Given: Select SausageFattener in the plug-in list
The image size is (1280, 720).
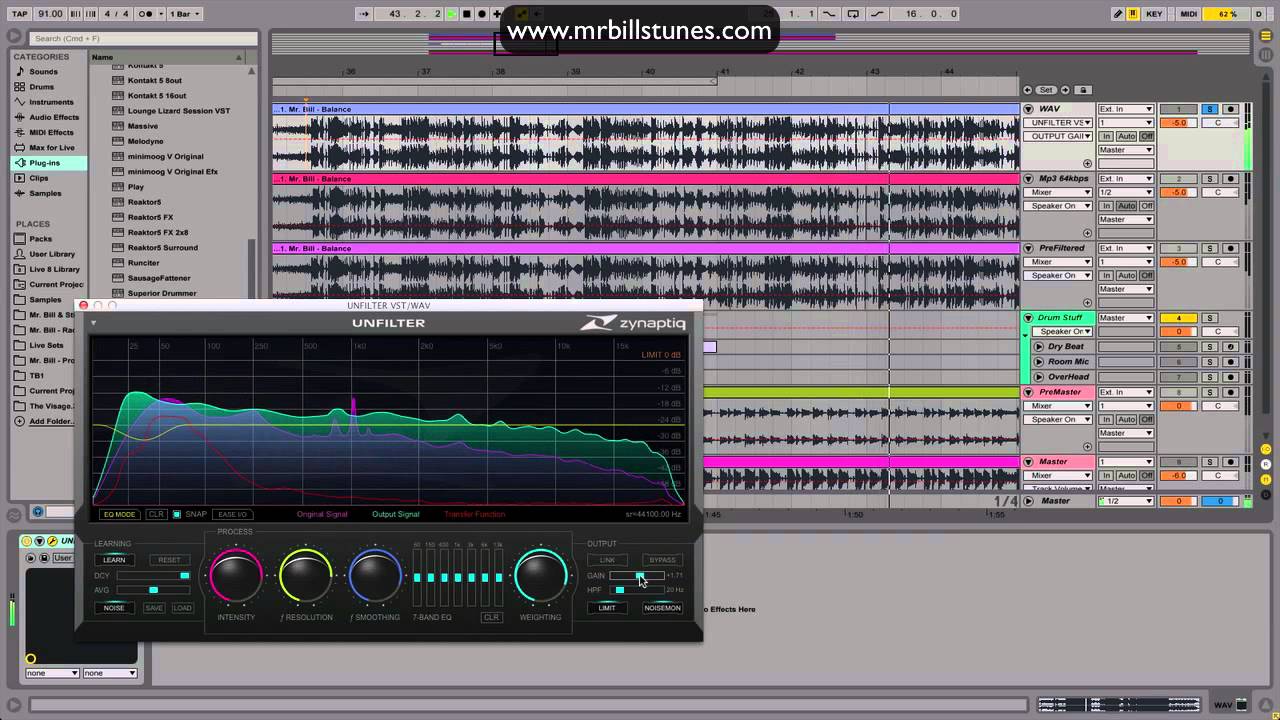Looking at the screenshot, I should point(159,278).
